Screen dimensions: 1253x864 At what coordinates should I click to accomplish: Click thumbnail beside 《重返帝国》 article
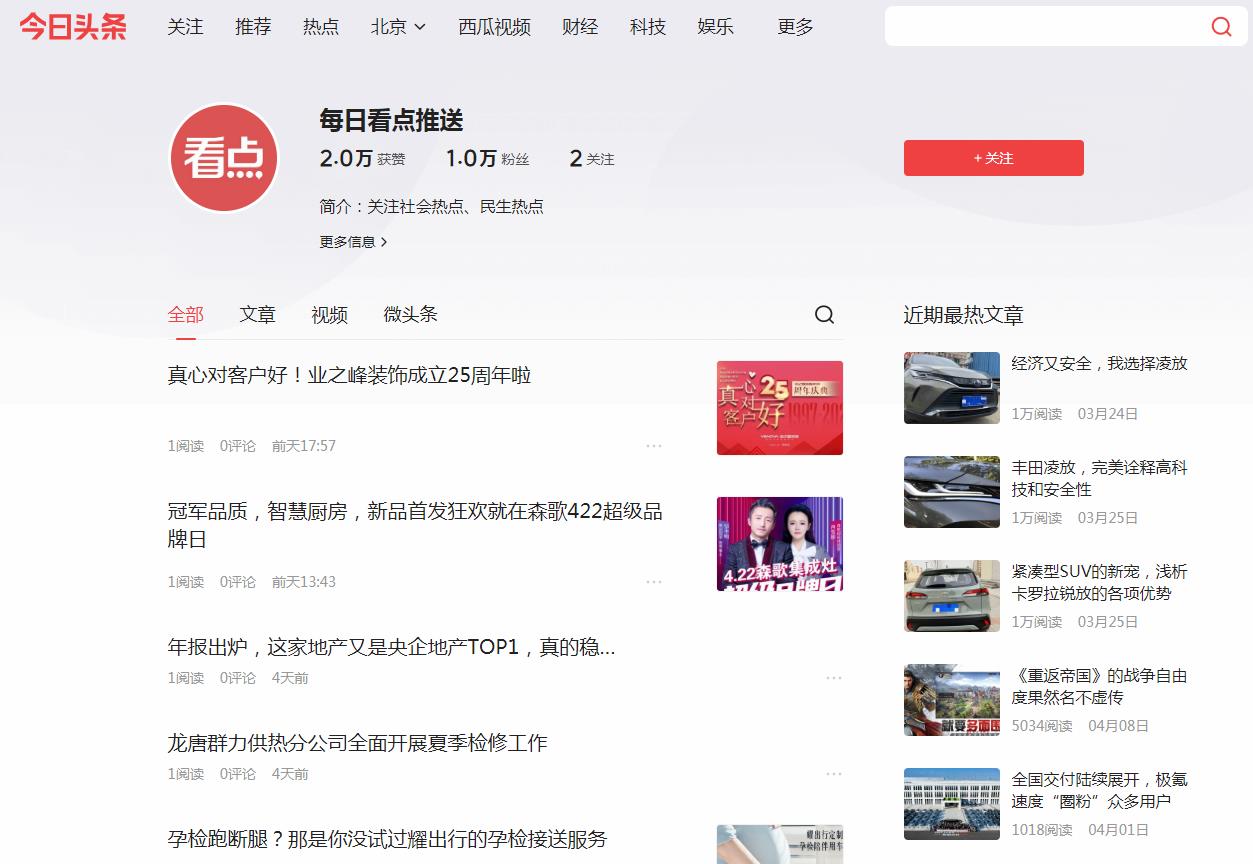(x=952, y=700)
